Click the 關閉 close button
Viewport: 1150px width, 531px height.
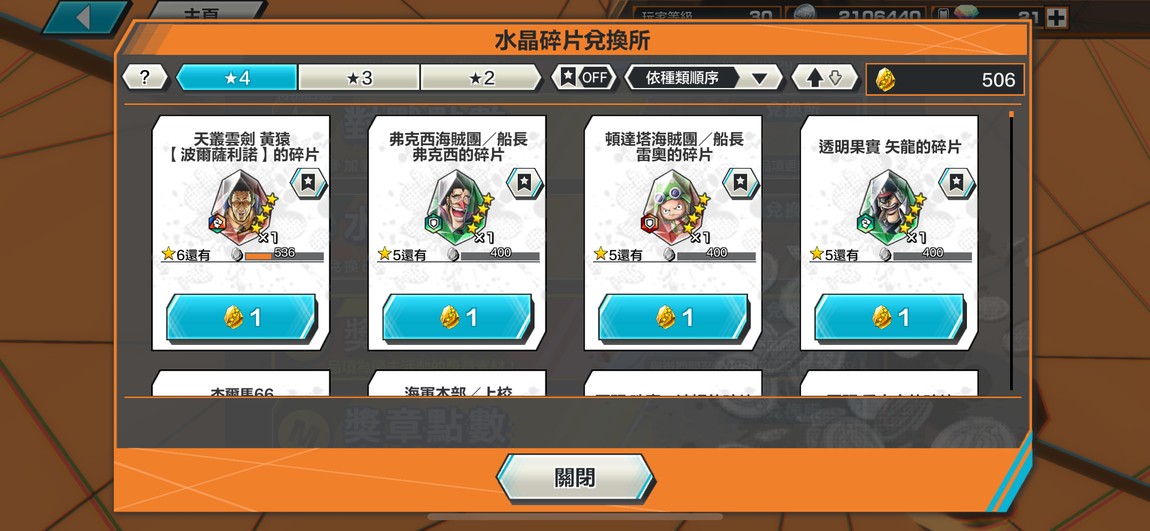pos(575,478)
